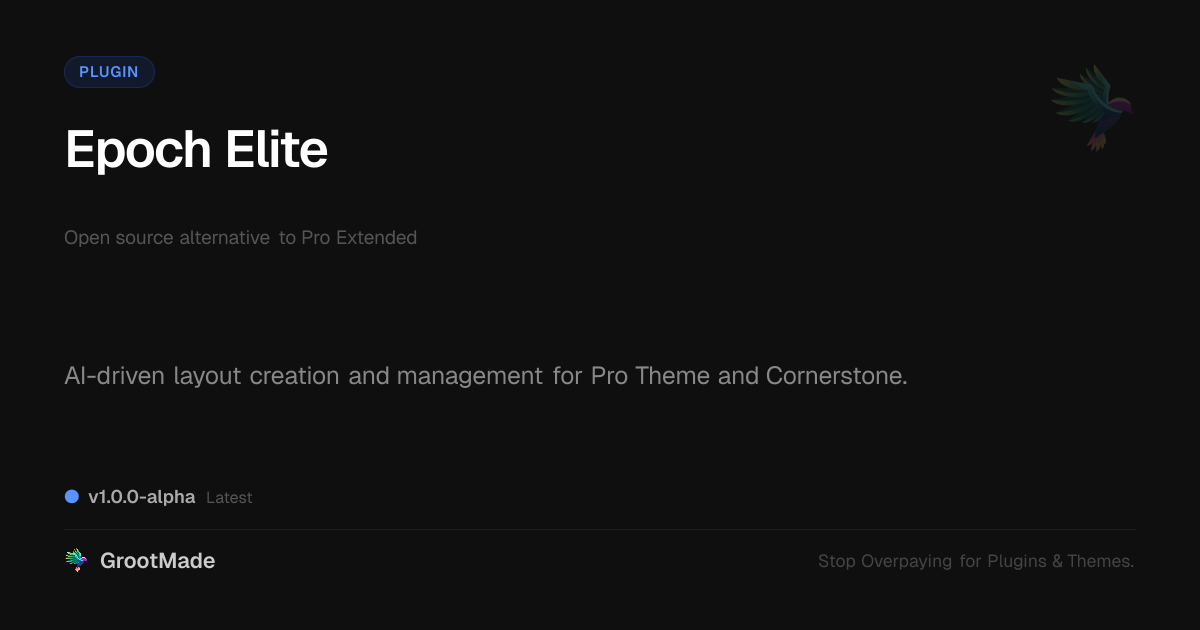Click the v1.0.0-alpha version label

tap(141, 497)
